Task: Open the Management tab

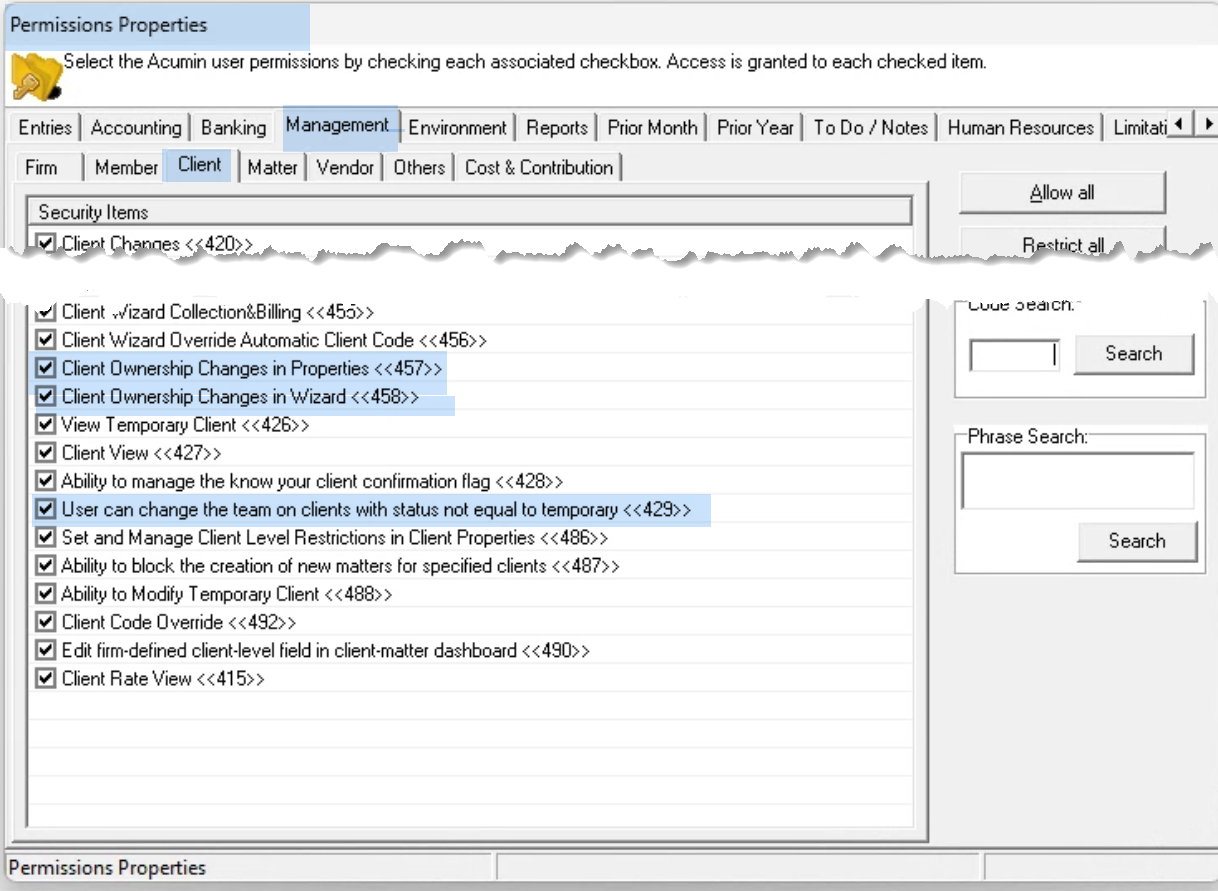Action: (x=338, y=125)
